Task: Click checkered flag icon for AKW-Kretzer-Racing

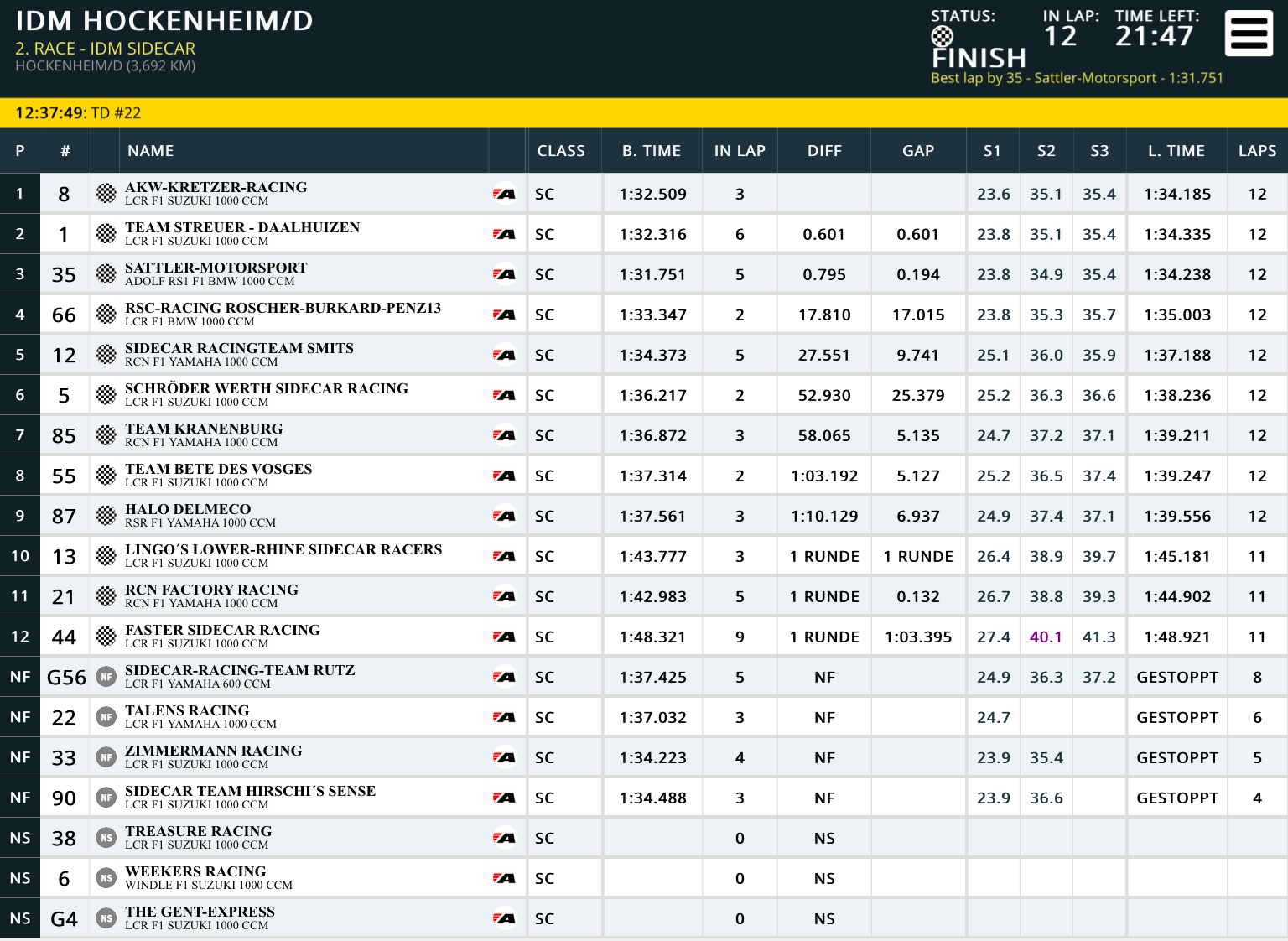Action: 106,194
